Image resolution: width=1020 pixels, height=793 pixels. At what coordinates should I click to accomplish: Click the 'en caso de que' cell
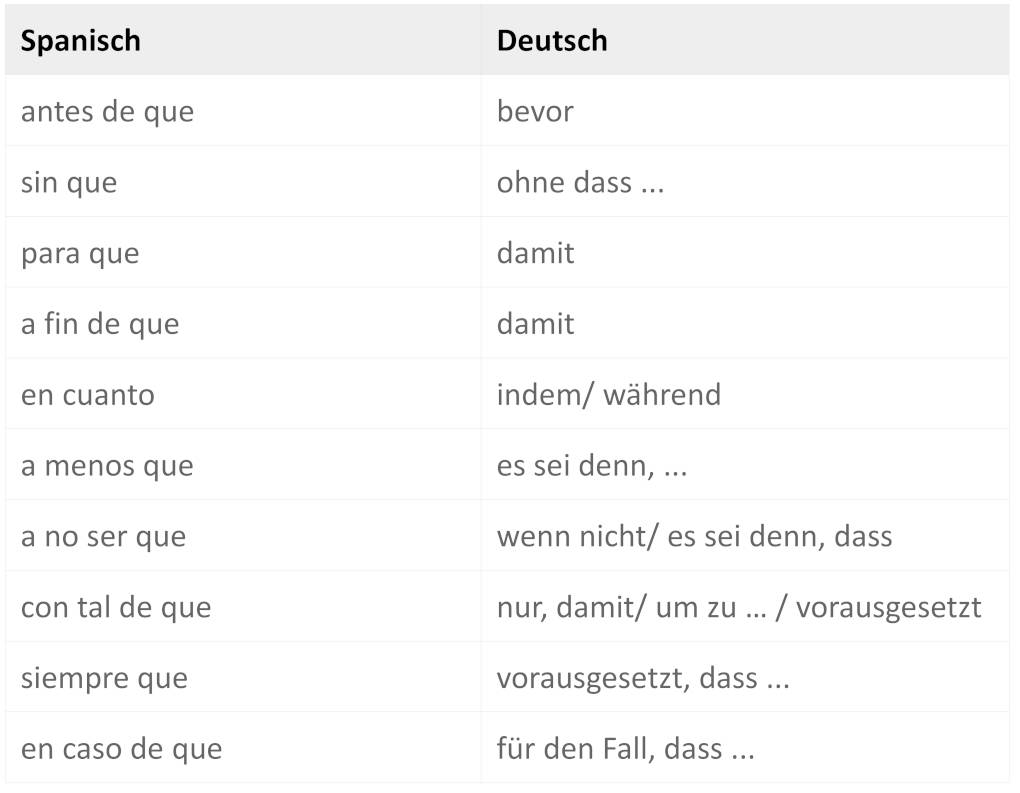(x=121, y=749)
